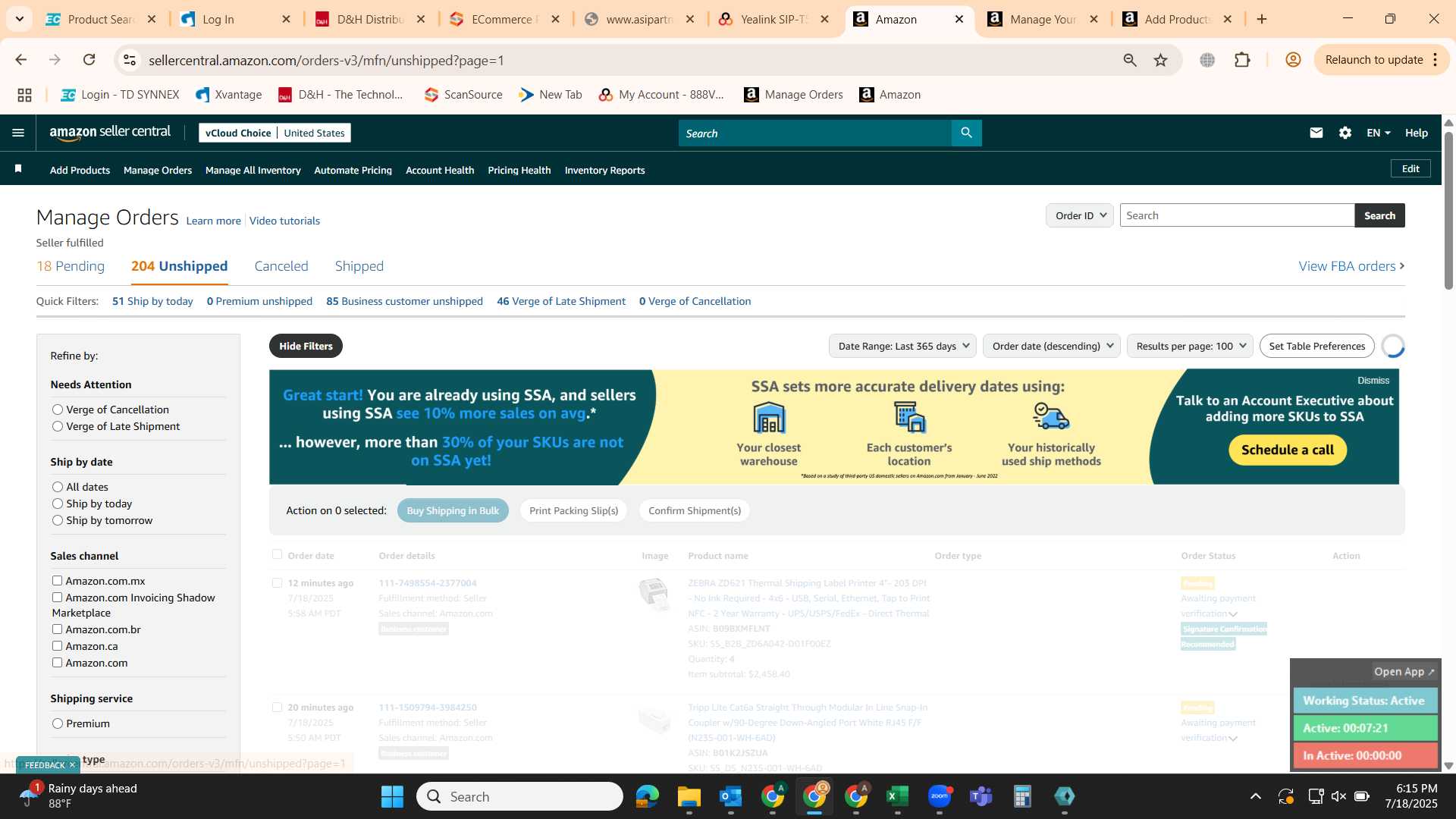This screenshot has width=1456, height=819.
Task: Check Amazon.ca sales channel
Action: pos(57,646)
